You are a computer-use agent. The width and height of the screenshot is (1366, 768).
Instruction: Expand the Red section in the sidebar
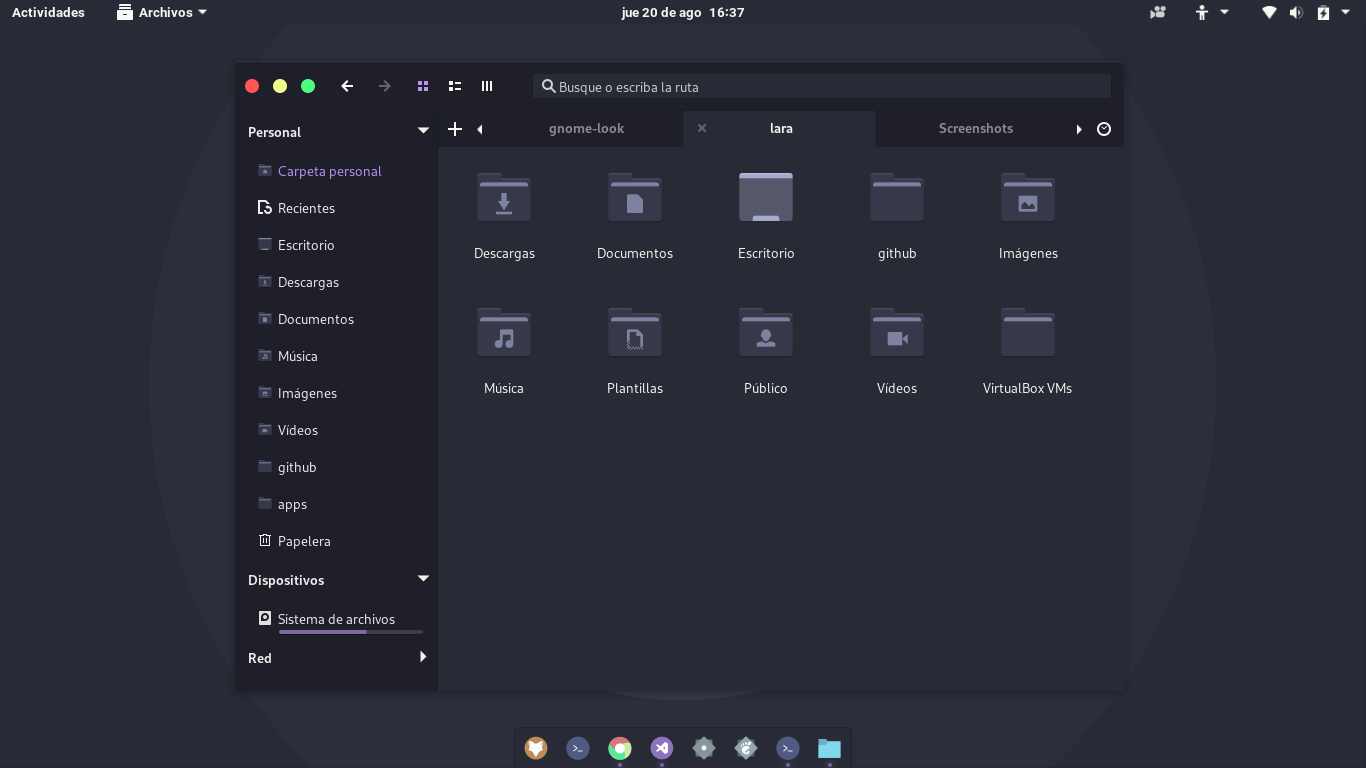click(x=422, y=657)
